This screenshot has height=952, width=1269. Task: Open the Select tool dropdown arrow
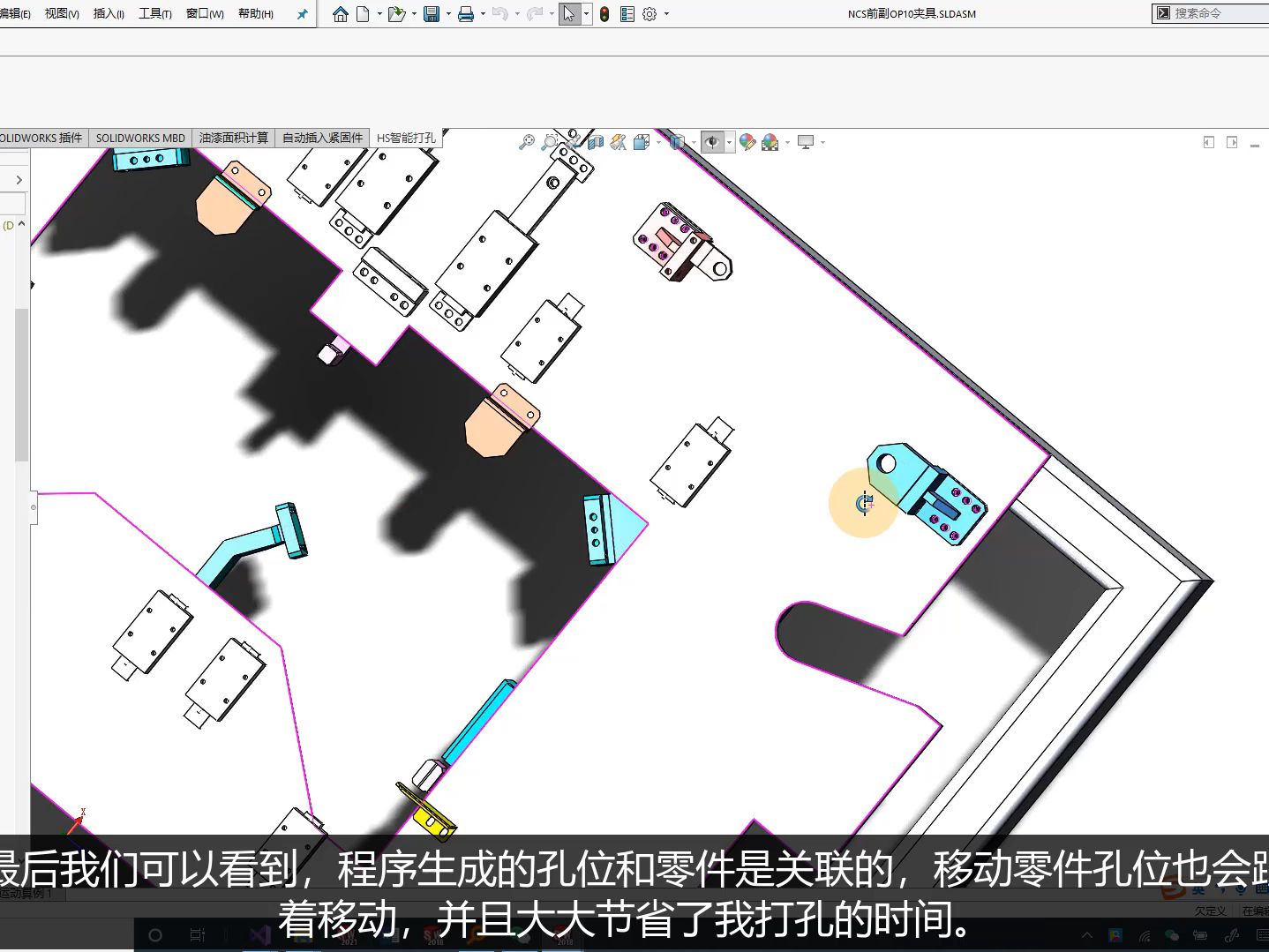click(x=586, y=13)
